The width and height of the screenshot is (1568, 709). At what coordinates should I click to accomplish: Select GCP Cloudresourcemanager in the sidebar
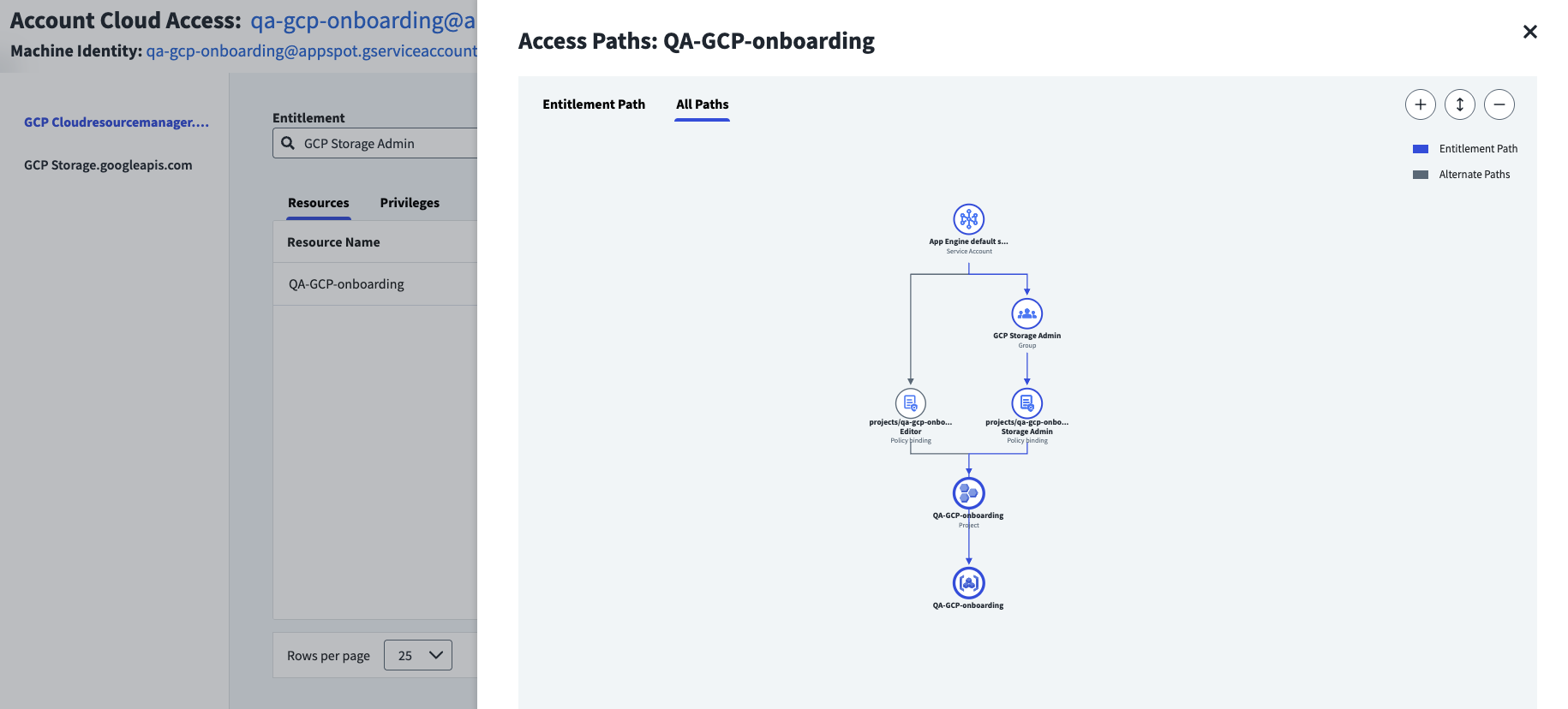click(x=117, y=122)
